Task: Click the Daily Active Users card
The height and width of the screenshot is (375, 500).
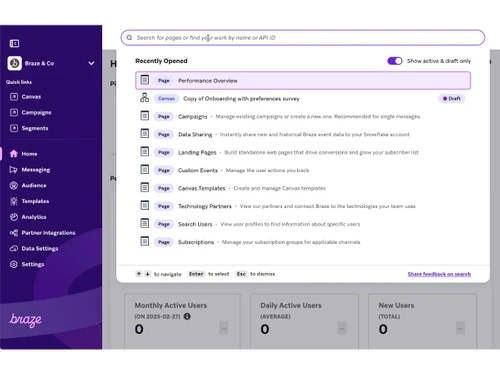Action: pos(304,321)
